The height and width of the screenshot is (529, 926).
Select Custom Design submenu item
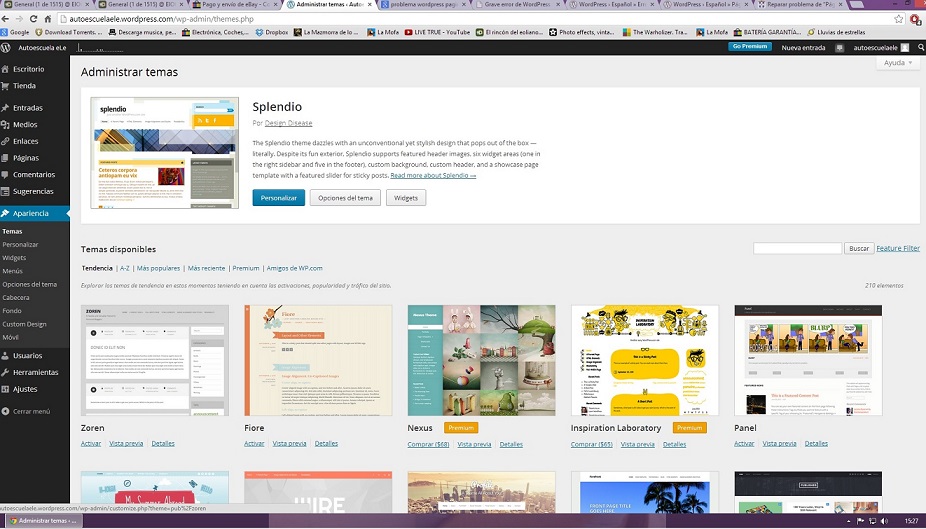(x=24, y=324)
